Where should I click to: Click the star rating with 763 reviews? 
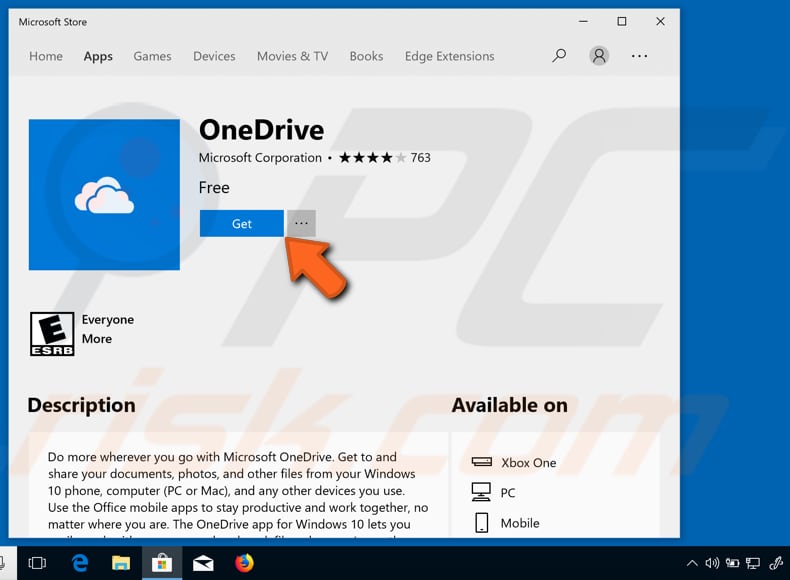pos(385,158)
